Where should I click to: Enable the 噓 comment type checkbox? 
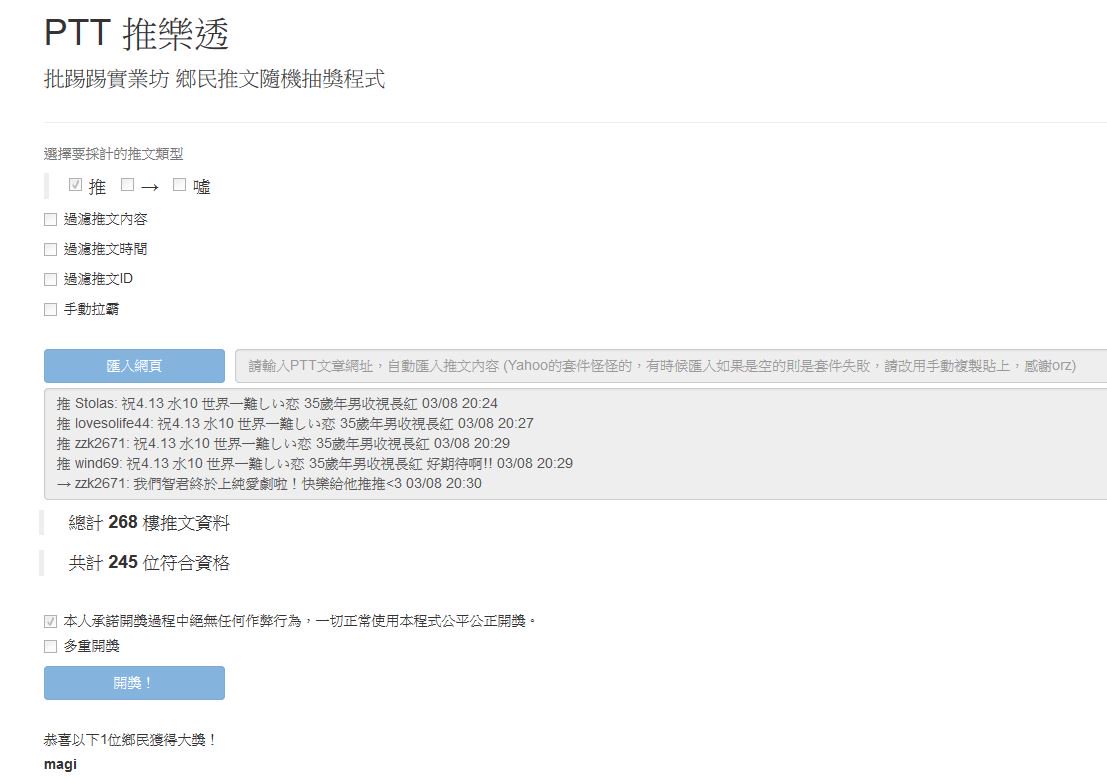tap(179, 185)
